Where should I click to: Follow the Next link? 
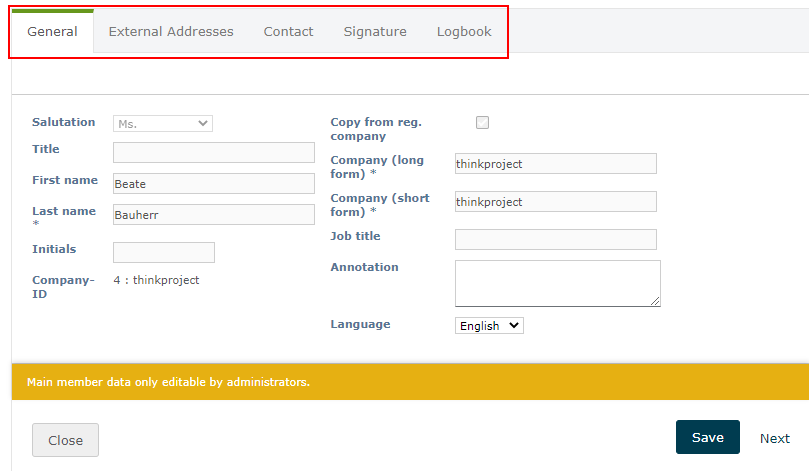coord(774,438)
